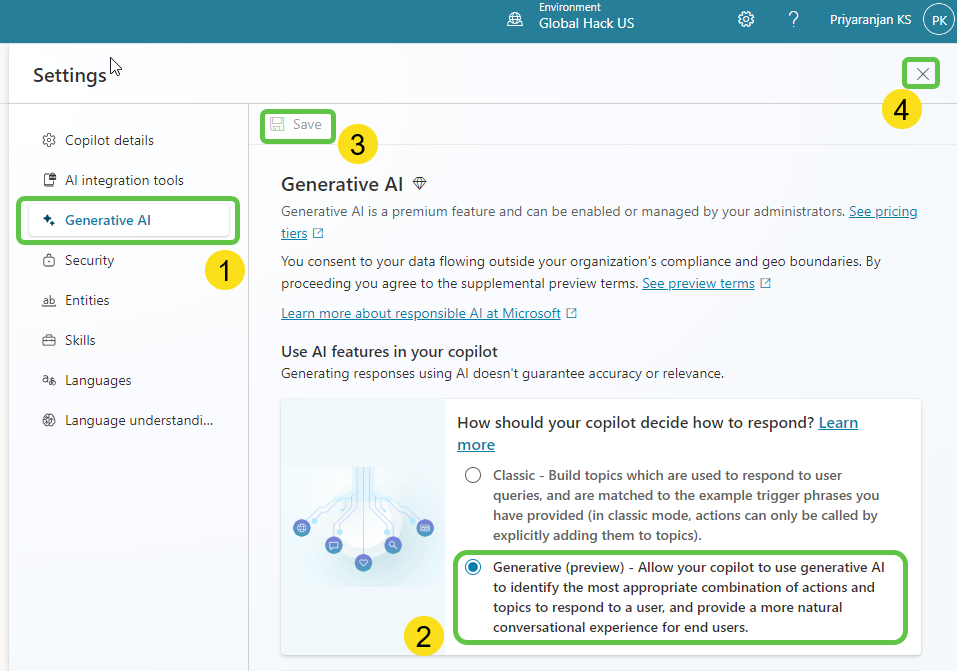
Task: Open the settings gear in top bar
Action: tap(746, 19)
